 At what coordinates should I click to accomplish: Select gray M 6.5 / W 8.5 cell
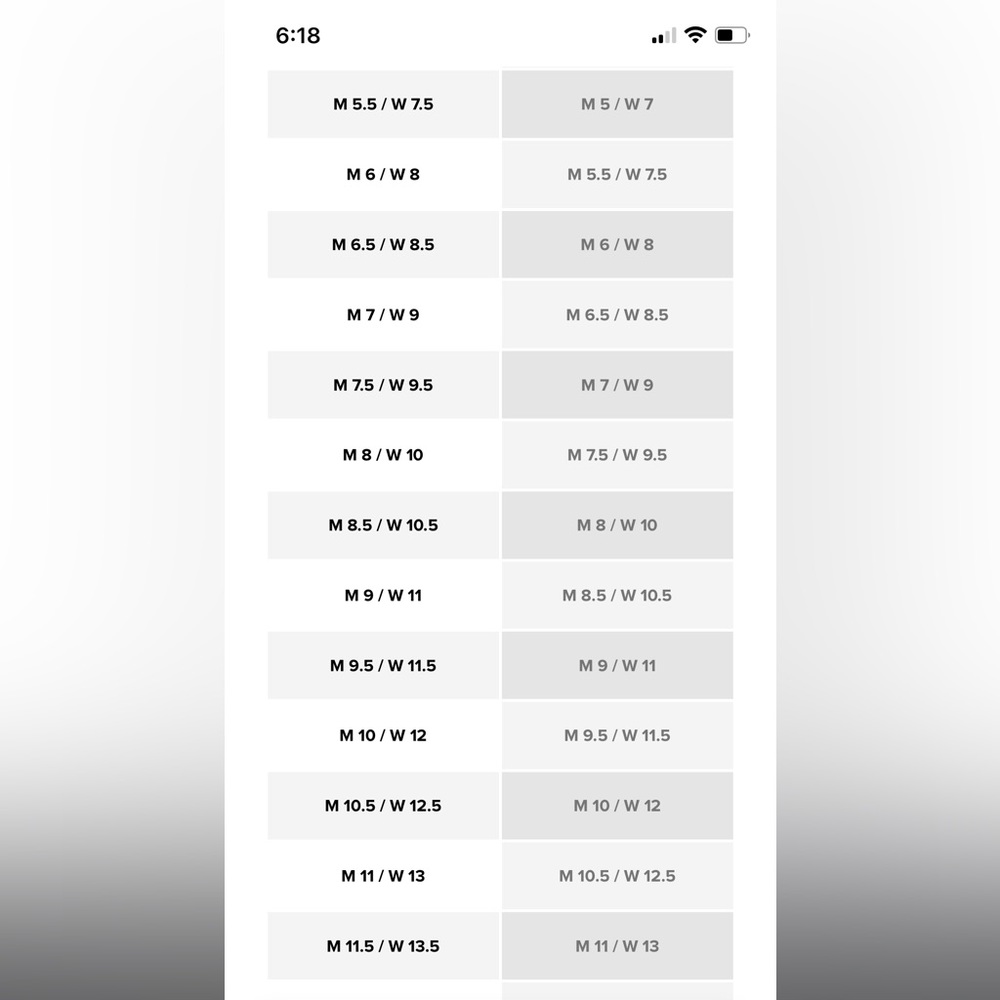pyautogui.click(x=617, y=315)
